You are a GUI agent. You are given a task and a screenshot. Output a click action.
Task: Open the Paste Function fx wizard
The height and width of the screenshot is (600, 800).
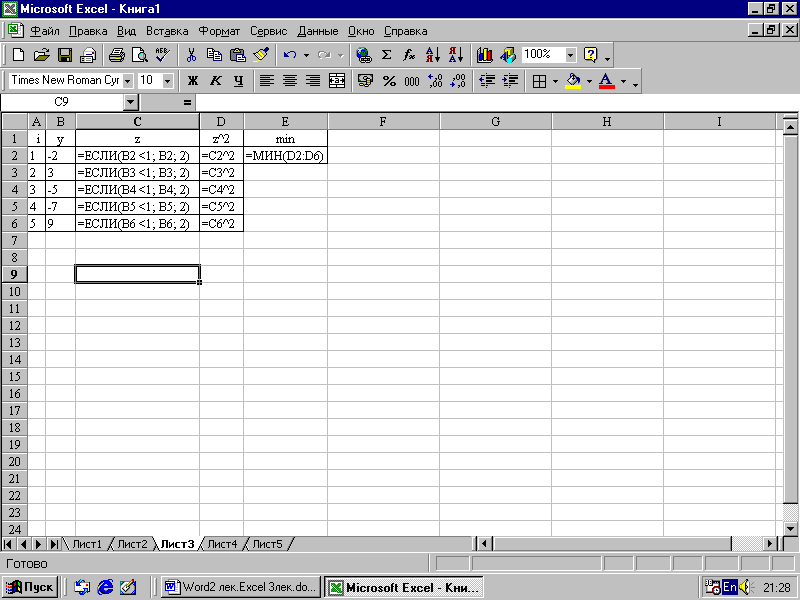click(x=409, y=55)
